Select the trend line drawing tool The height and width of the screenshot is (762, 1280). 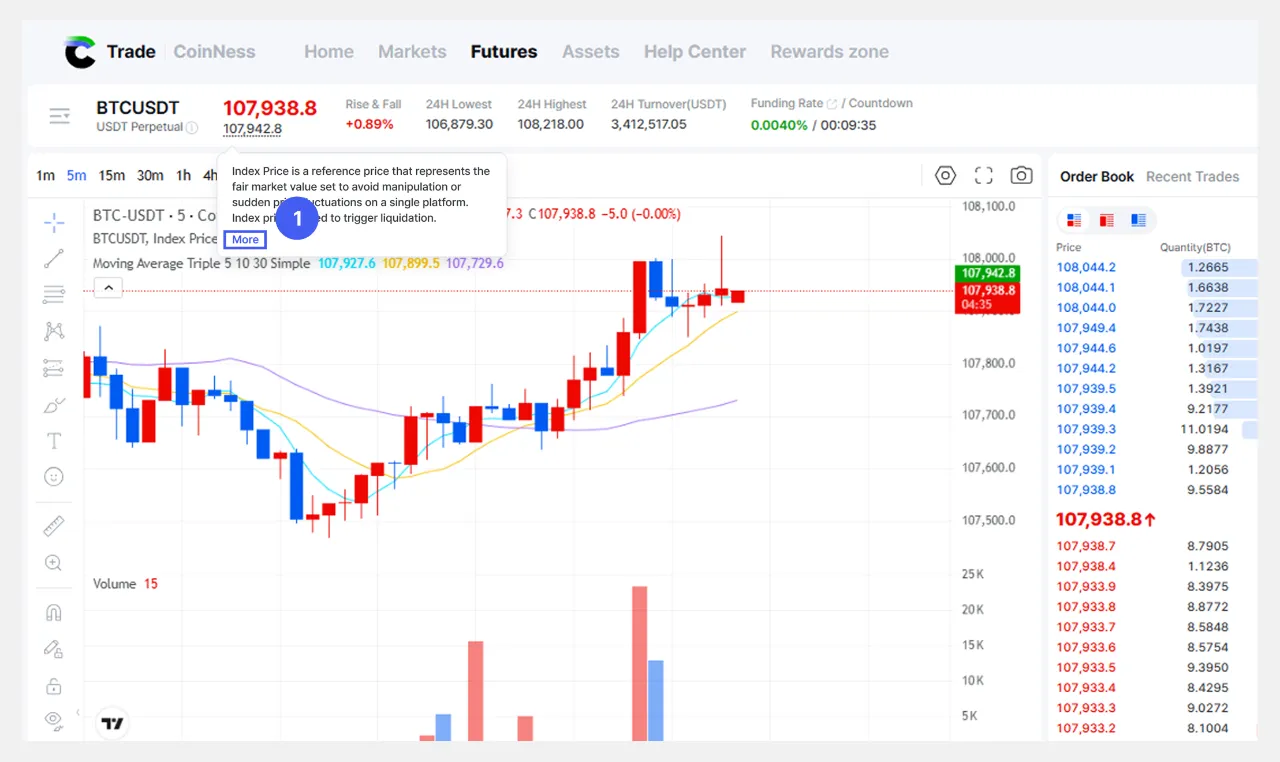pos(54,258)
